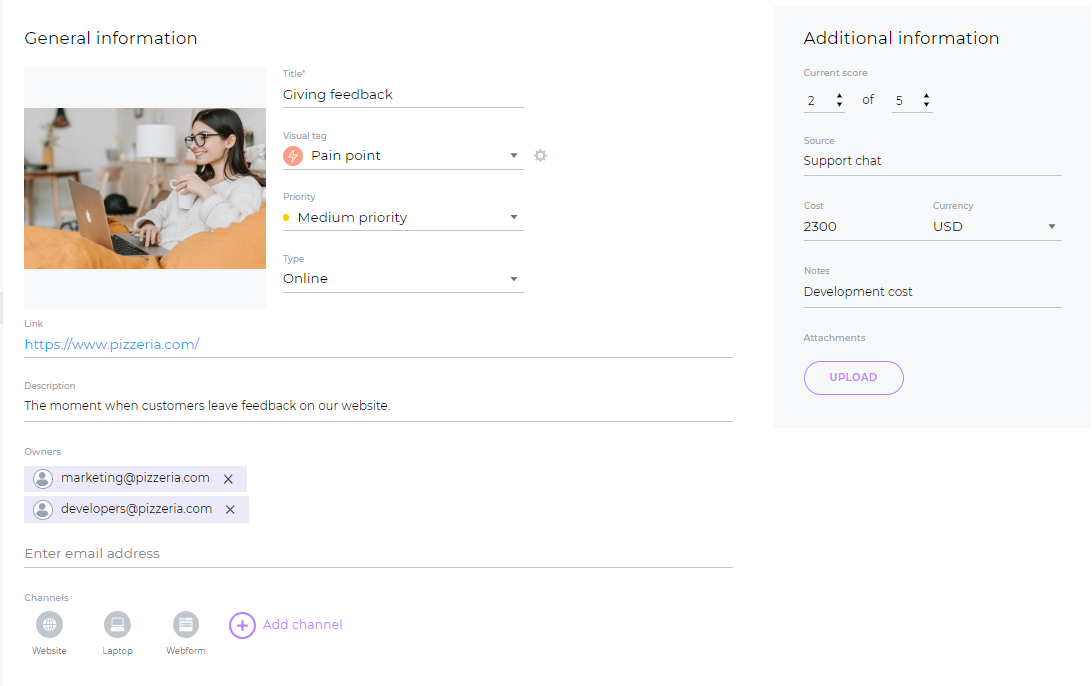This screenshot has height=686, width=1092.
Task: Click avatar icon of marketing@pizzeria.com
Action: coord(42,478)
